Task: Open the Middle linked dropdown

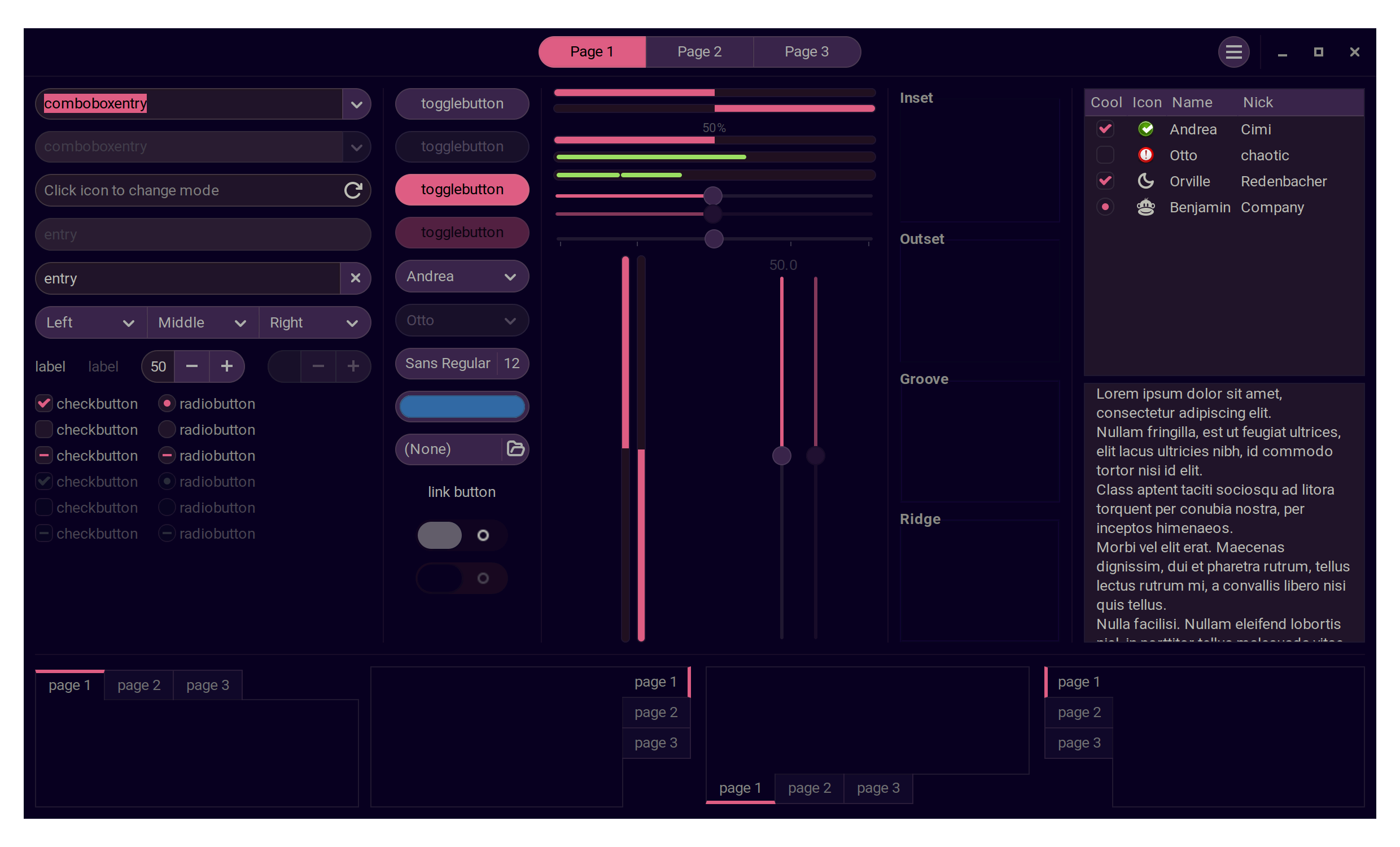Action: click(x=202, y=323)
